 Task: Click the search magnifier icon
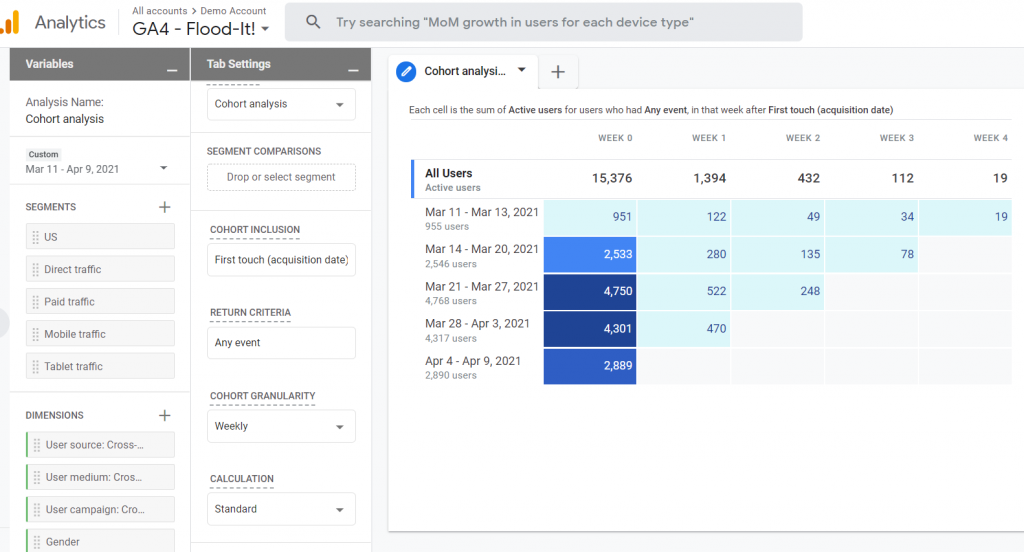pyautogui.click(x=313, y=22)
